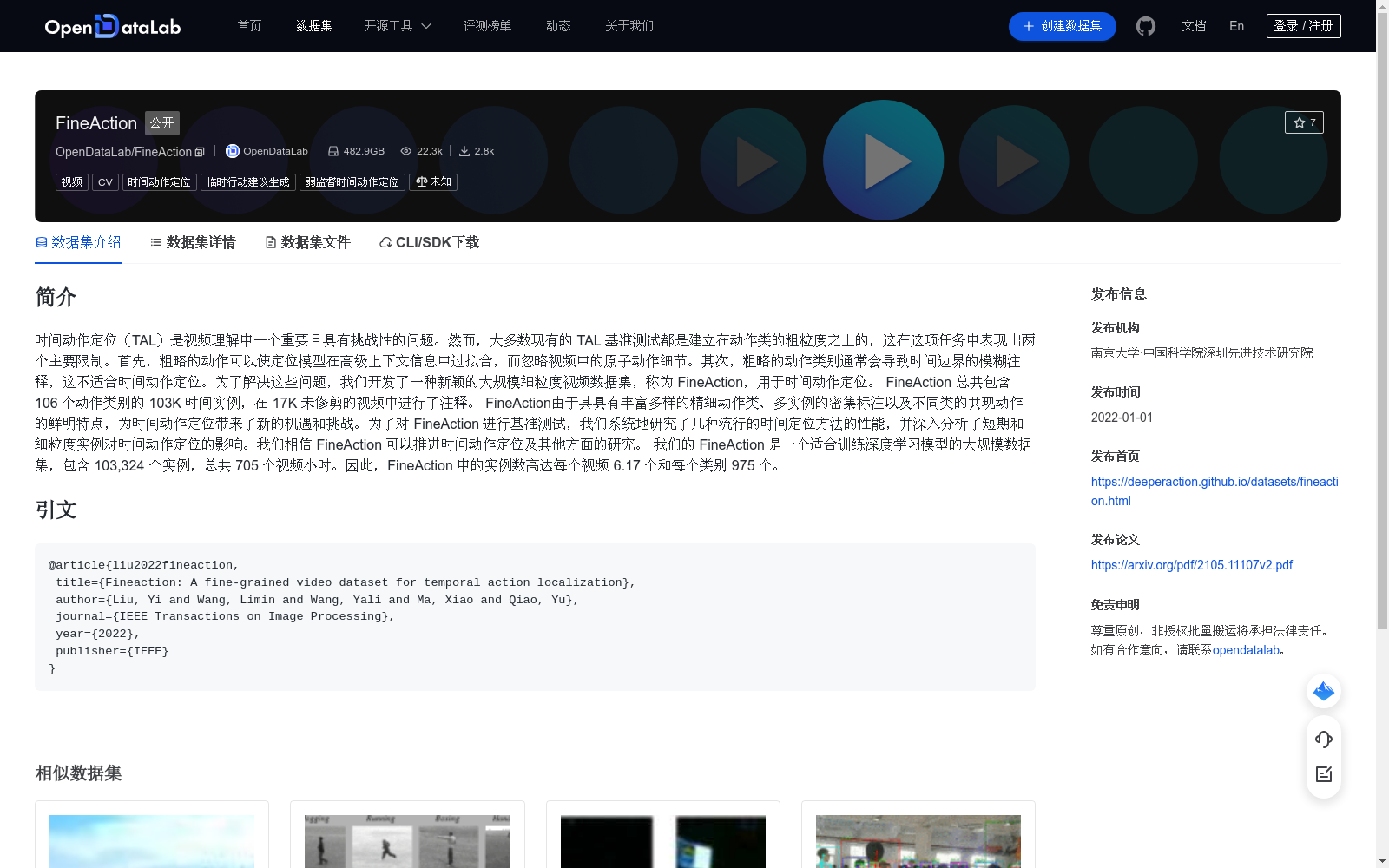Switch to the 数据集详情 tab
1389x868 pixels.
tap(193, 242)
